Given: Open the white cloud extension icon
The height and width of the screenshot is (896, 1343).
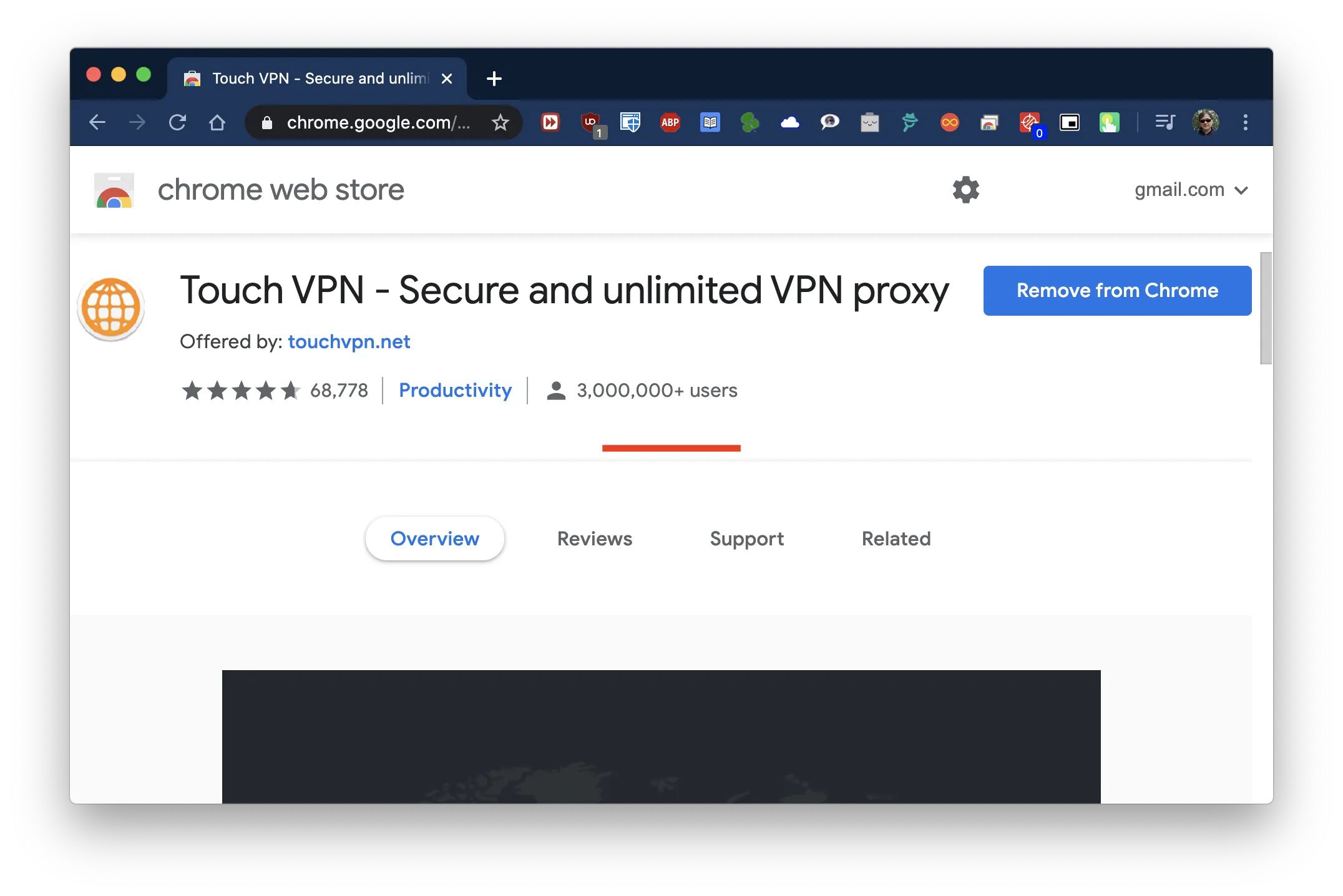Looking at the screenshot, I should click(790, 122).
